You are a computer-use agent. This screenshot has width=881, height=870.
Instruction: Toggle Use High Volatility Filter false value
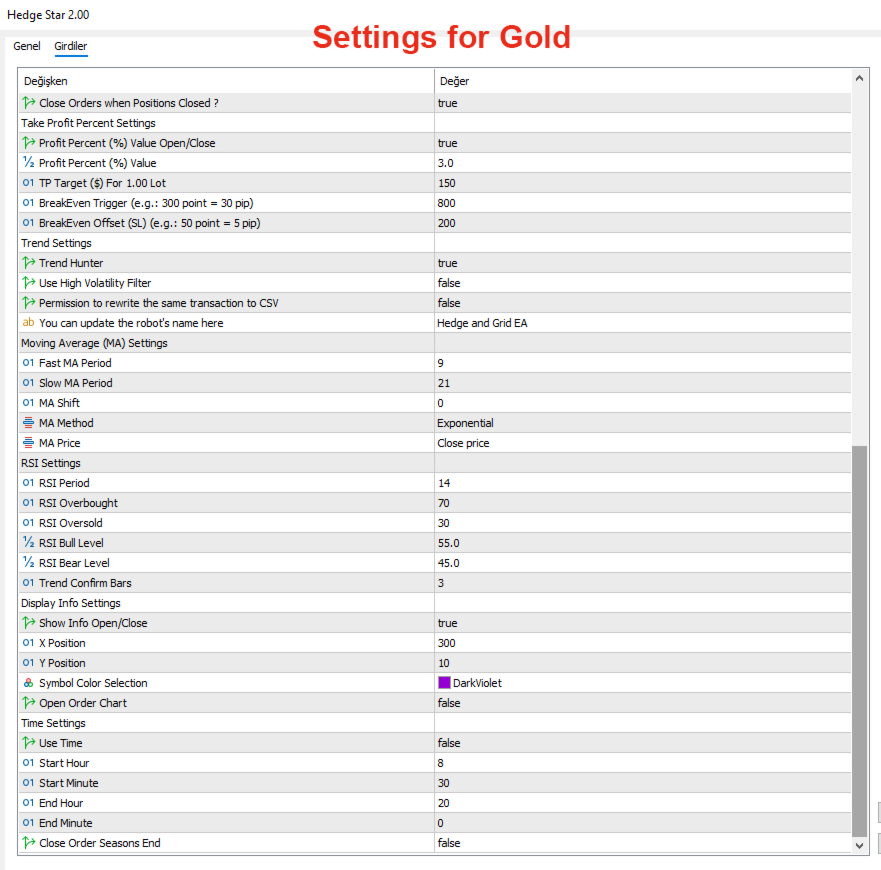449,283
